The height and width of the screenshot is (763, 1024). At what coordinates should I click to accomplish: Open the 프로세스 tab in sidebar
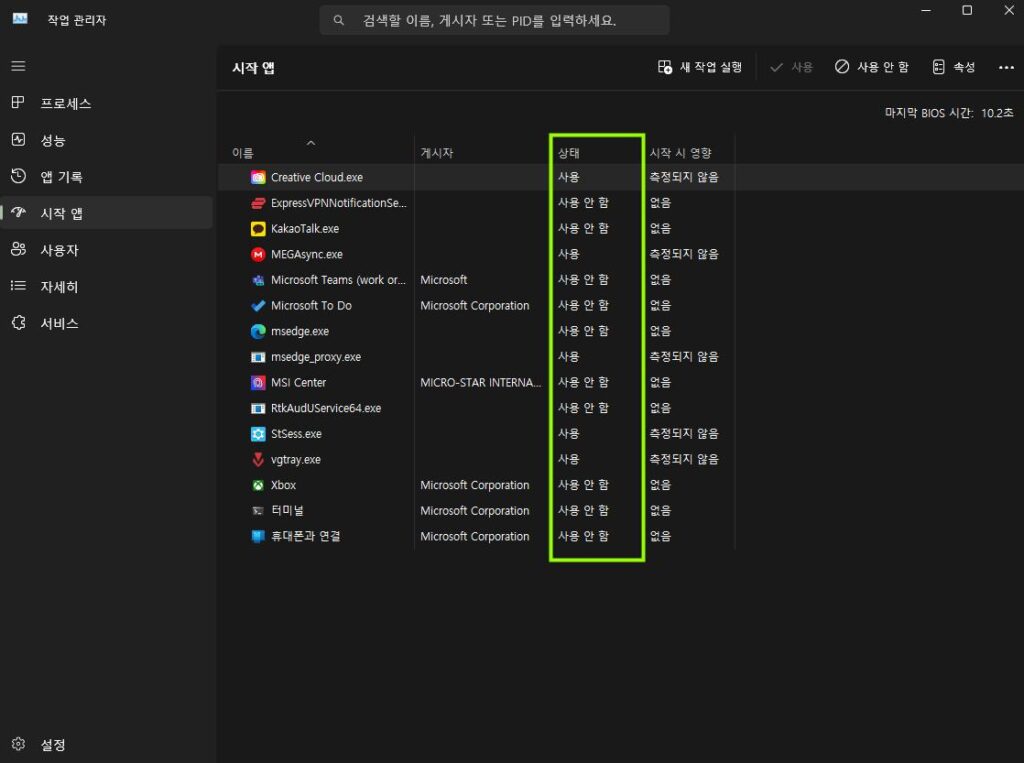tap(65, 103)
